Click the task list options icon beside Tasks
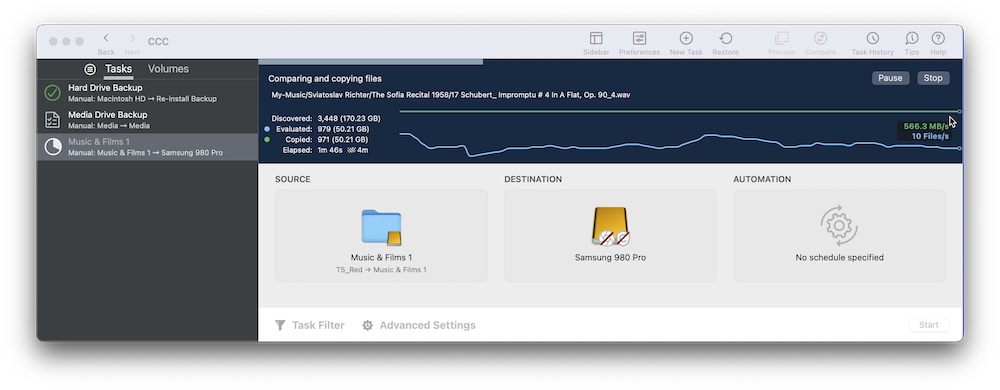 click(90, 69)
